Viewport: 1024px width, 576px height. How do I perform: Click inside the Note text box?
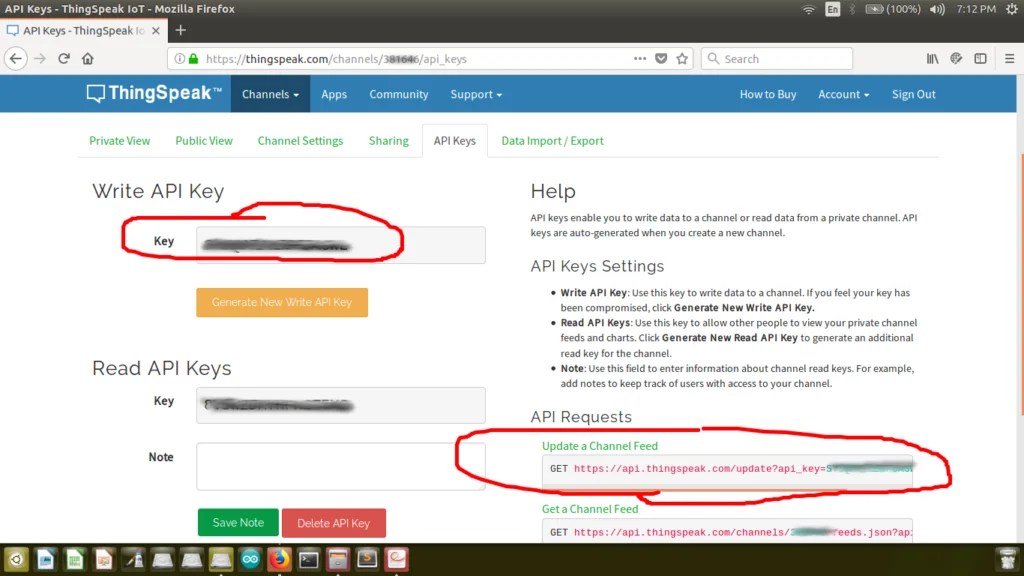[x=341, y=466]
